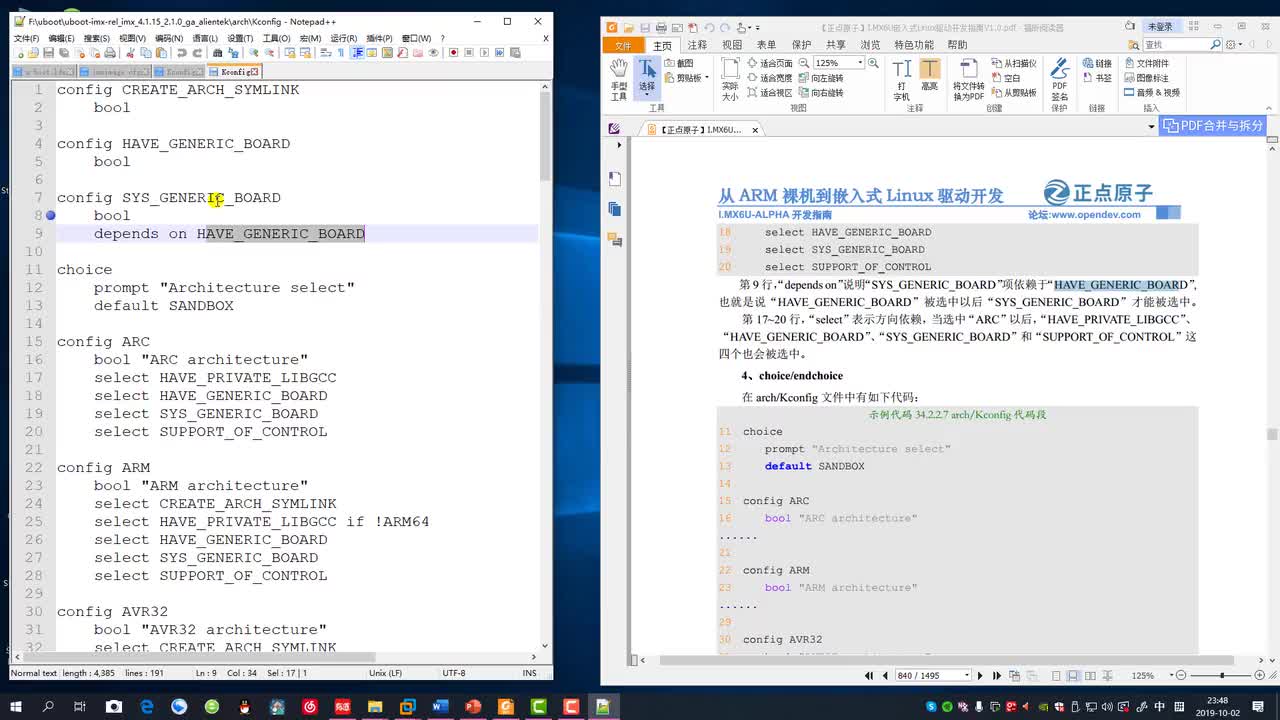
Task: Click Playback macro icon in Notepad++
Action: [x=484, y=52]
